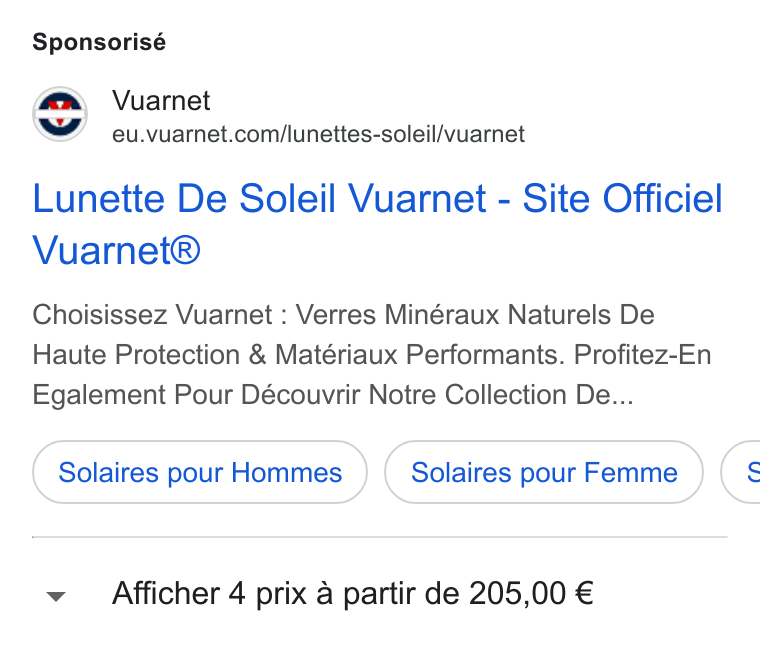The height and width of the screenshot is (654, 760).
Task: Click the "Sponsorisé" label
Action: pos(99,42)
